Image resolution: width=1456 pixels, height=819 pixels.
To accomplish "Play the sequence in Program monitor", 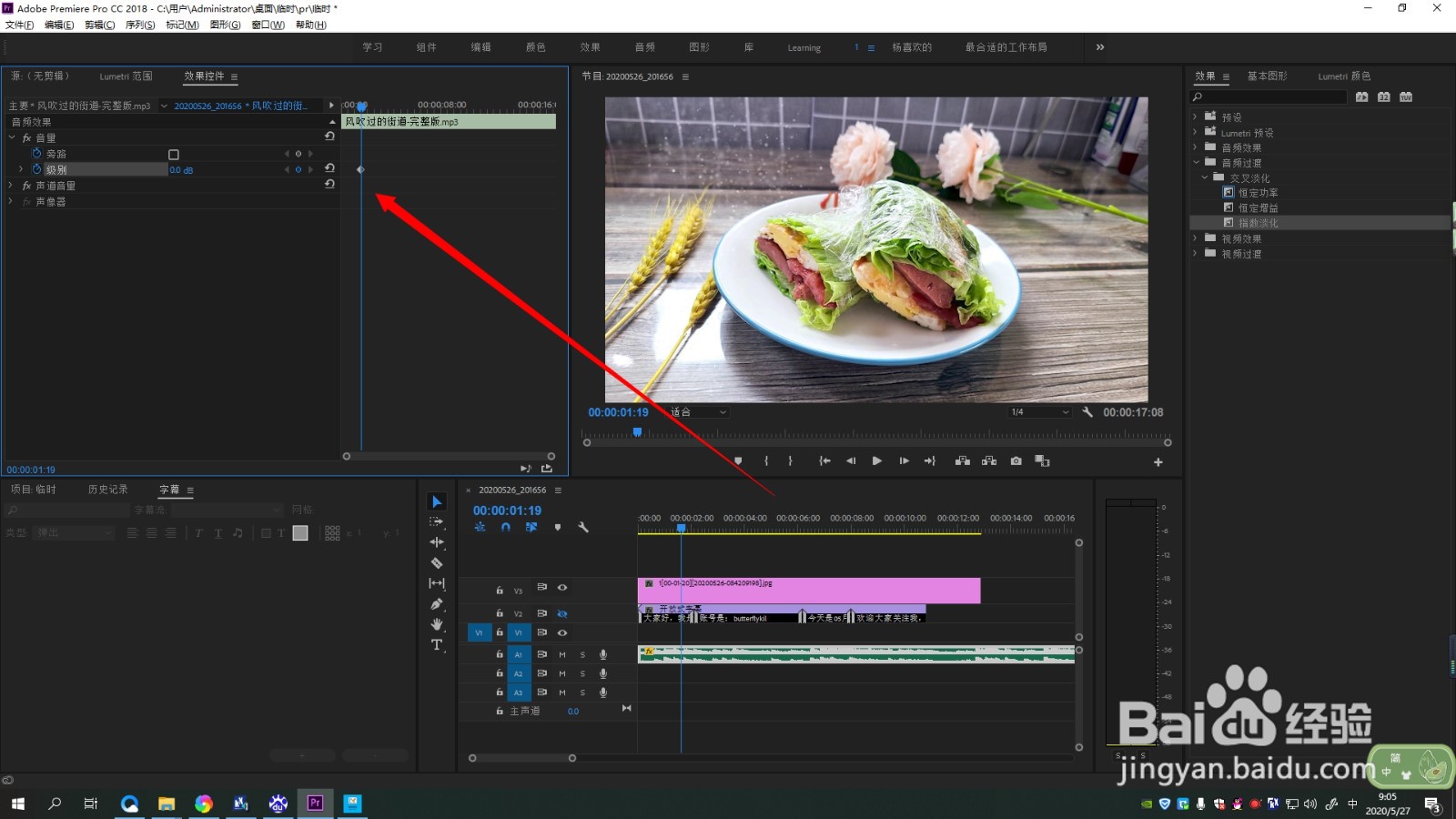I will [876, 461].
